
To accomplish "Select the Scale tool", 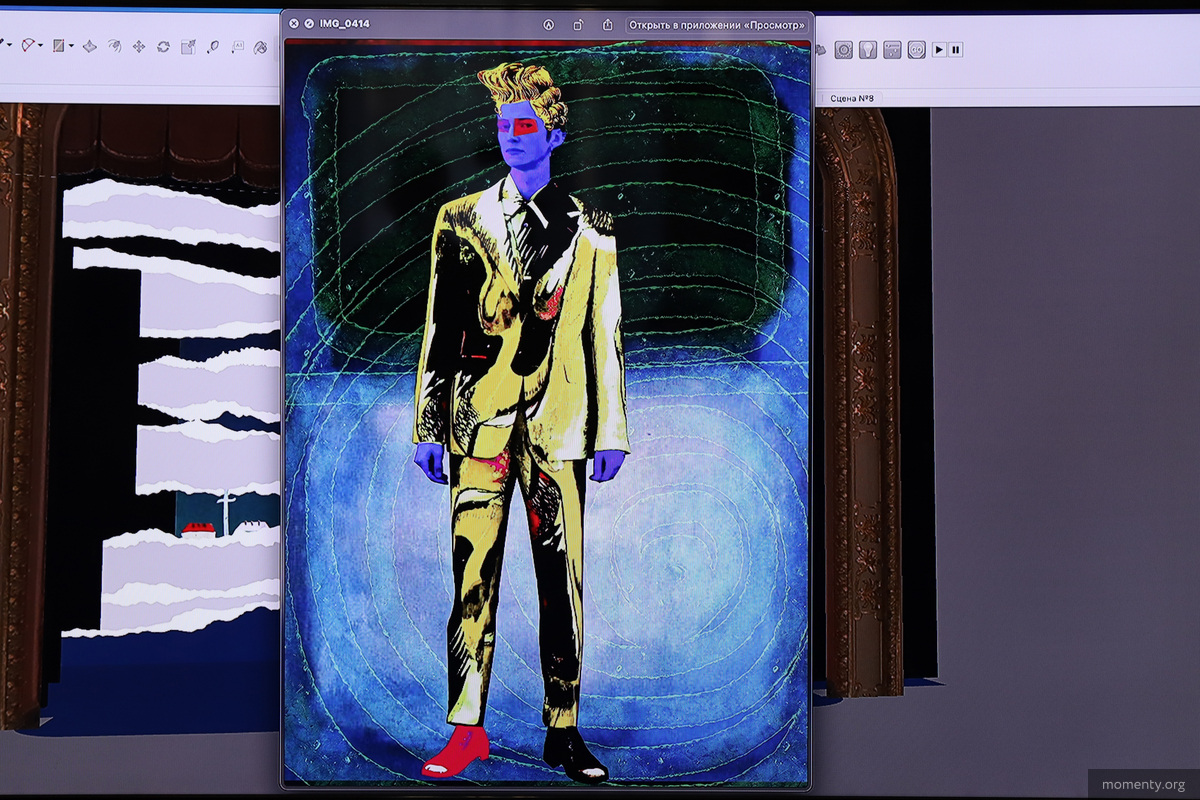I will tap(188, 47).
